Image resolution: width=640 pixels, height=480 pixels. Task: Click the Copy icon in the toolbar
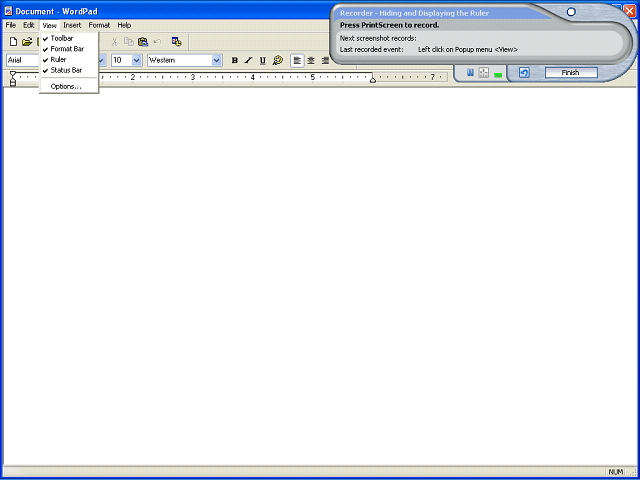pyautogui.click(x=129, y=42)
